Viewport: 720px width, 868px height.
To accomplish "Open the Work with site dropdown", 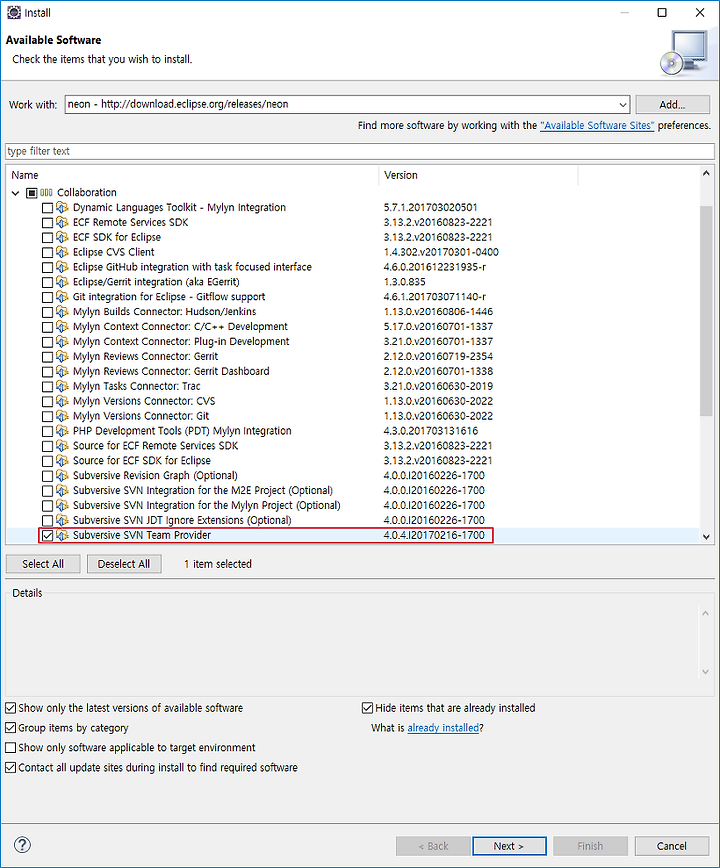I will coord(623,105).
